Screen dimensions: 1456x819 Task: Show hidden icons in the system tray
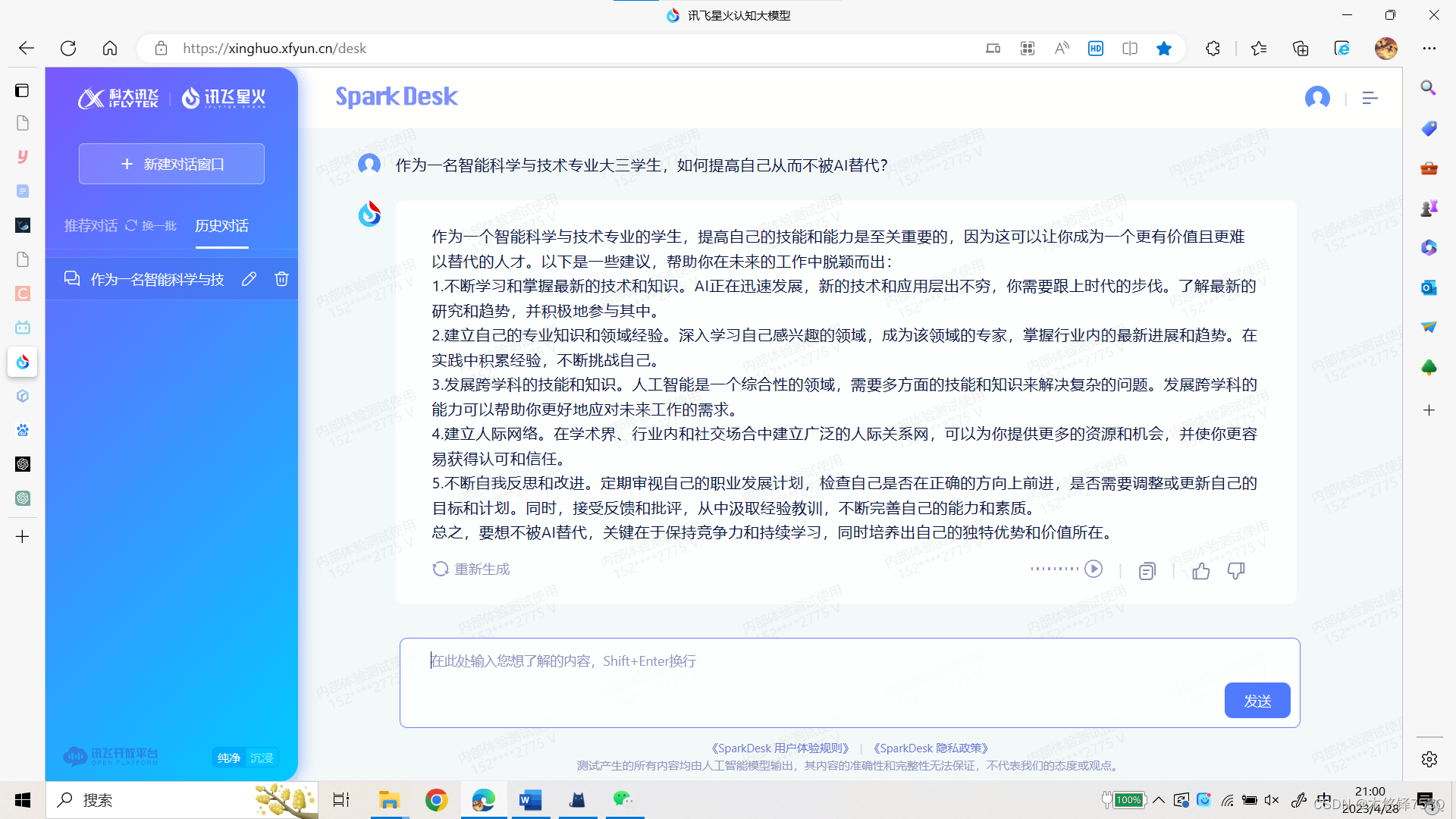(x=1158, y=799)
